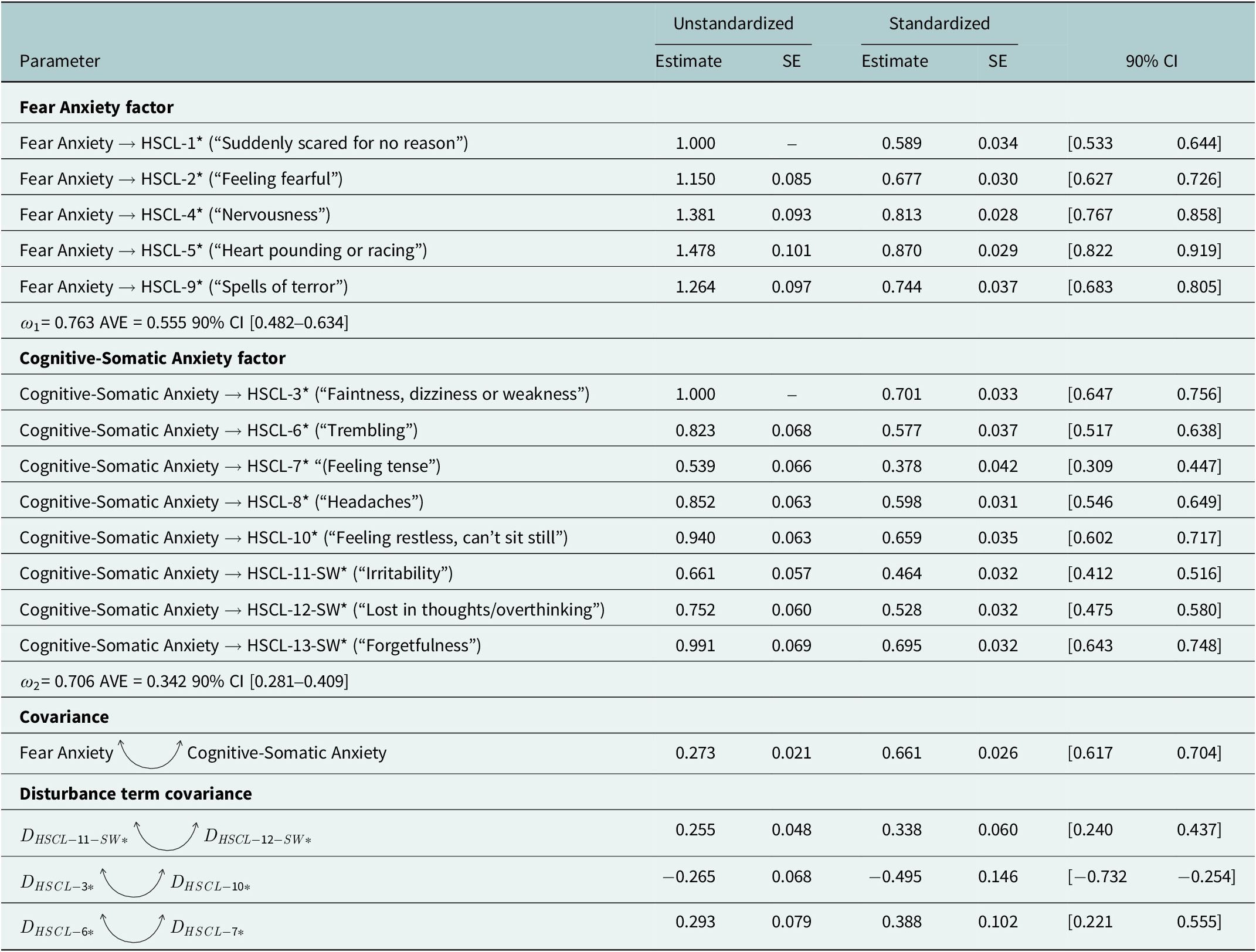Viewport: 1256px width, 952px height.
Task: Click unstandardized estimate 0.539 for Feeling tense
Action: tap(695, 466)
